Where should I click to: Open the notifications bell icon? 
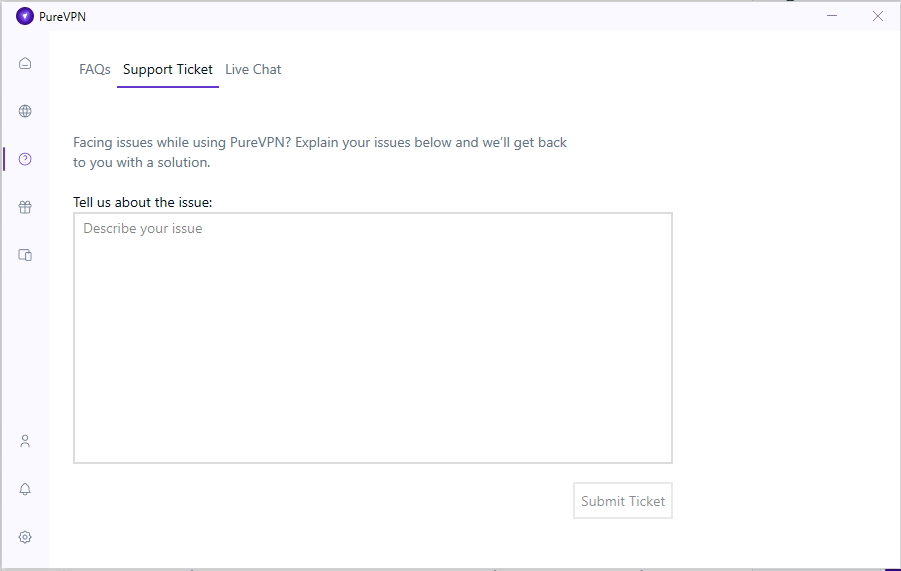[25, 489]
